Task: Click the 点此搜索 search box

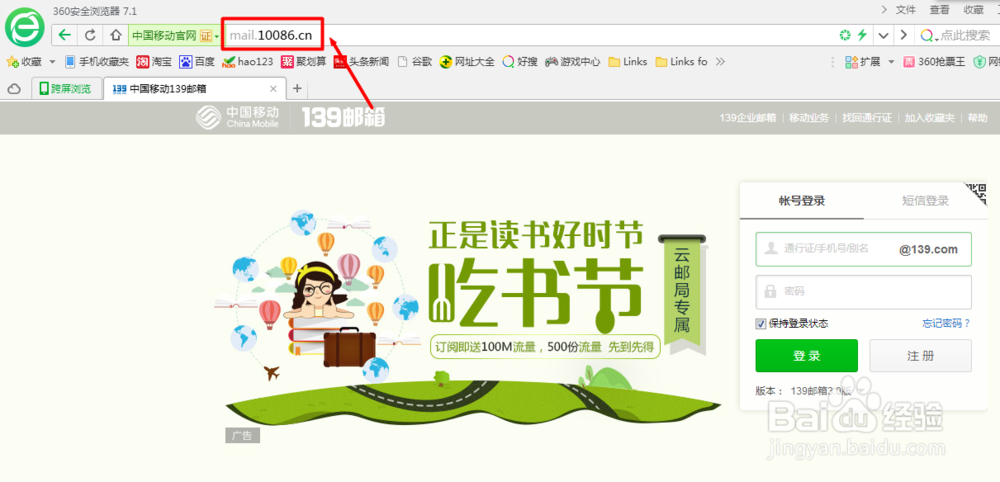Action: pyautogui.click(x=965, y=35)
